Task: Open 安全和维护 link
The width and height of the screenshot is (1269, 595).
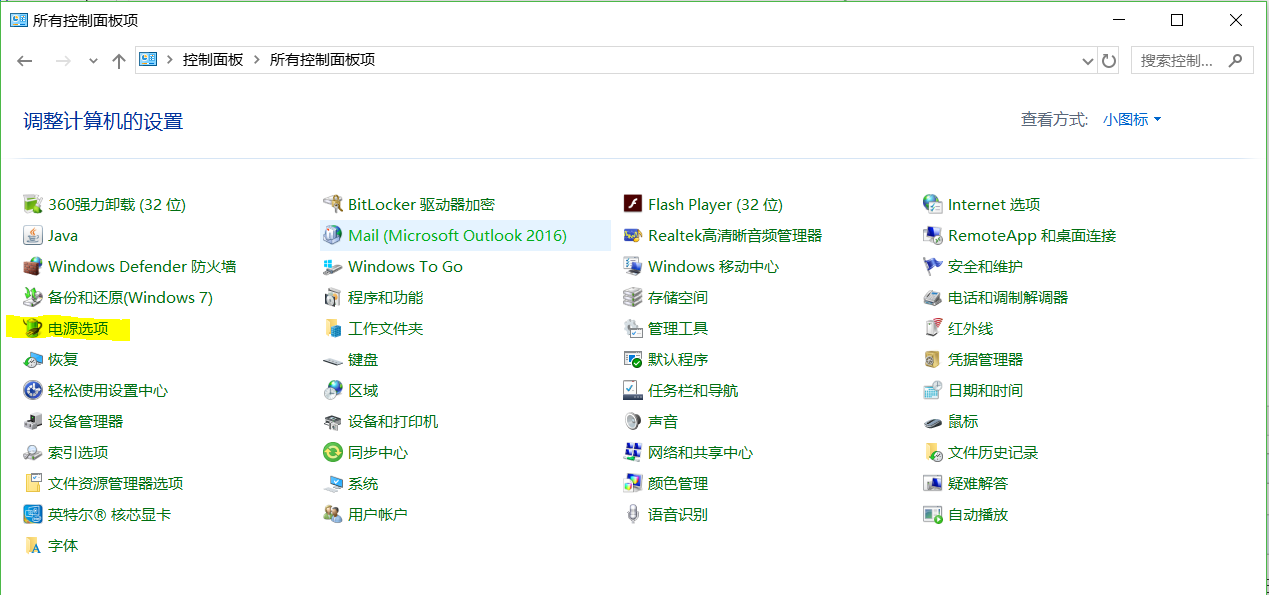Action: (985, 266)
